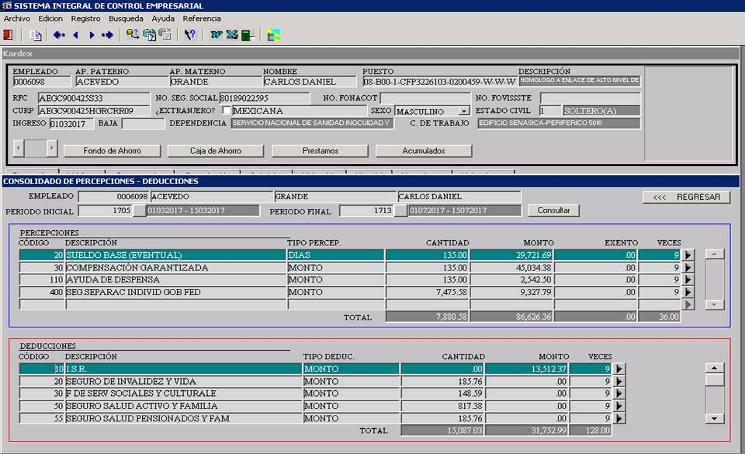745x454 pixels.
Task: Open the Registro menu
Action: point(85,18)
